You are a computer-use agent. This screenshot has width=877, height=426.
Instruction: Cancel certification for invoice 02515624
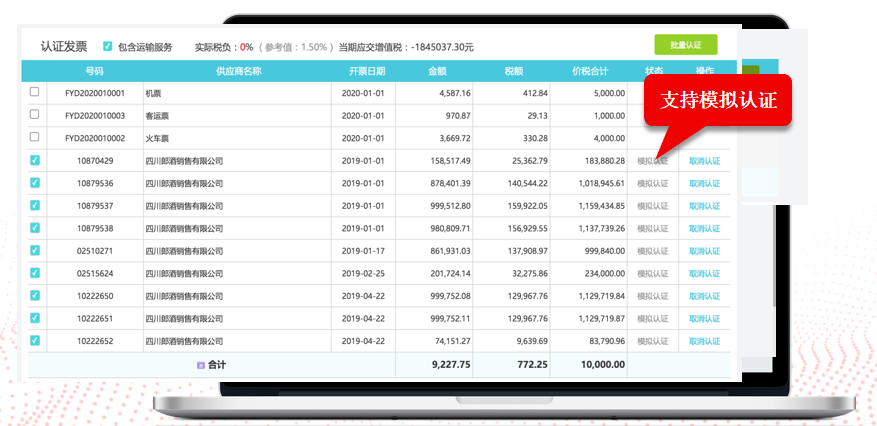pyautogui.click(x=704, y=273)
